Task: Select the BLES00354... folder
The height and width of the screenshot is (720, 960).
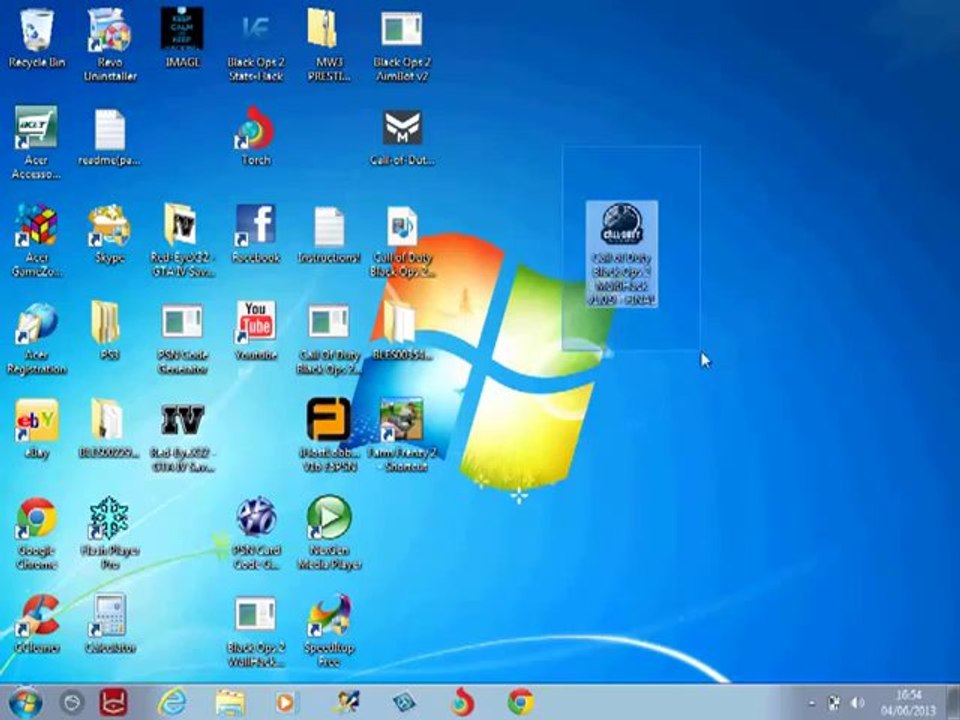Action: pyautogui.click(x=402, y=331)
